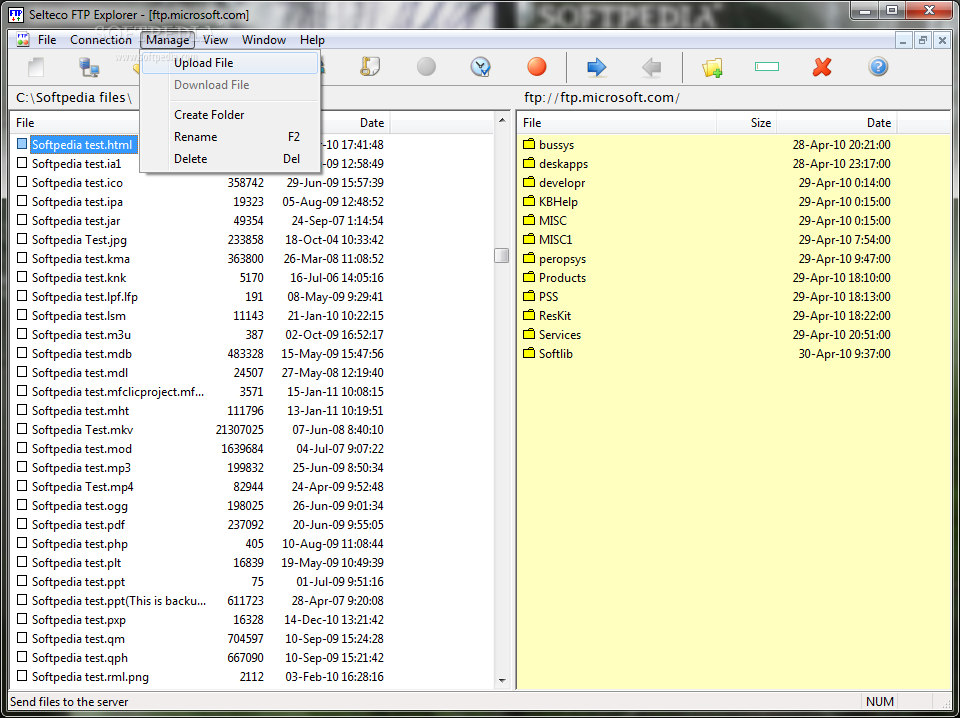This screenshot has width=960, height=718.
Task: Click the local file list scrollbar thumb
Action: point(502,255)
